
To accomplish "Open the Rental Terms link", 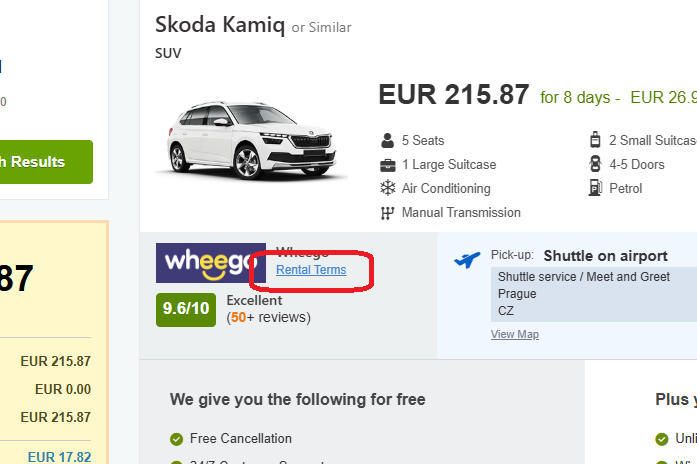I will (311, 270).
